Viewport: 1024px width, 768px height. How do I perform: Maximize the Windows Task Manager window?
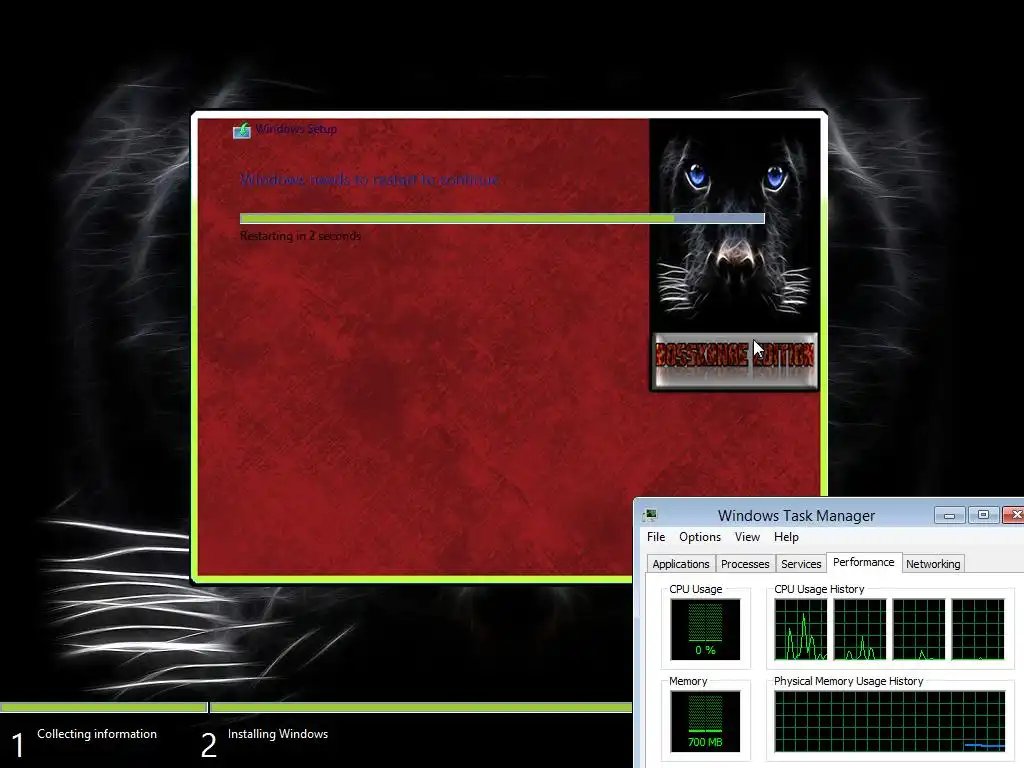[983, 515]
